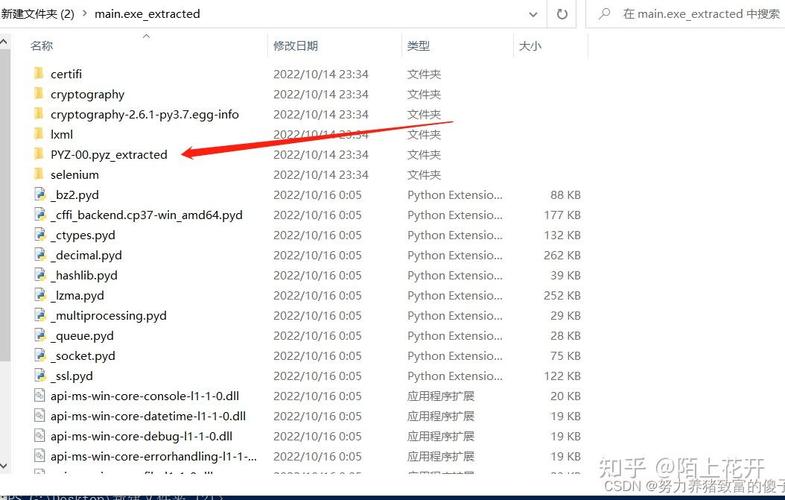Select the _ctypes.pyd file name
The height and width of the screenshot is (500, 785).
click(83, 235)
